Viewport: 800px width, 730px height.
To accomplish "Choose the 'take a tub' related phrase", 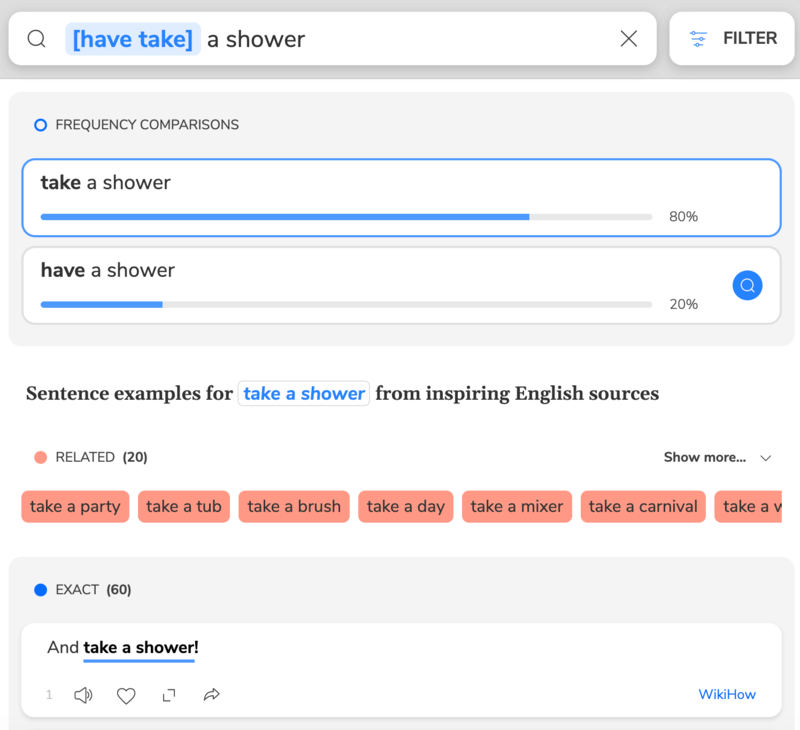I will 184,507.
